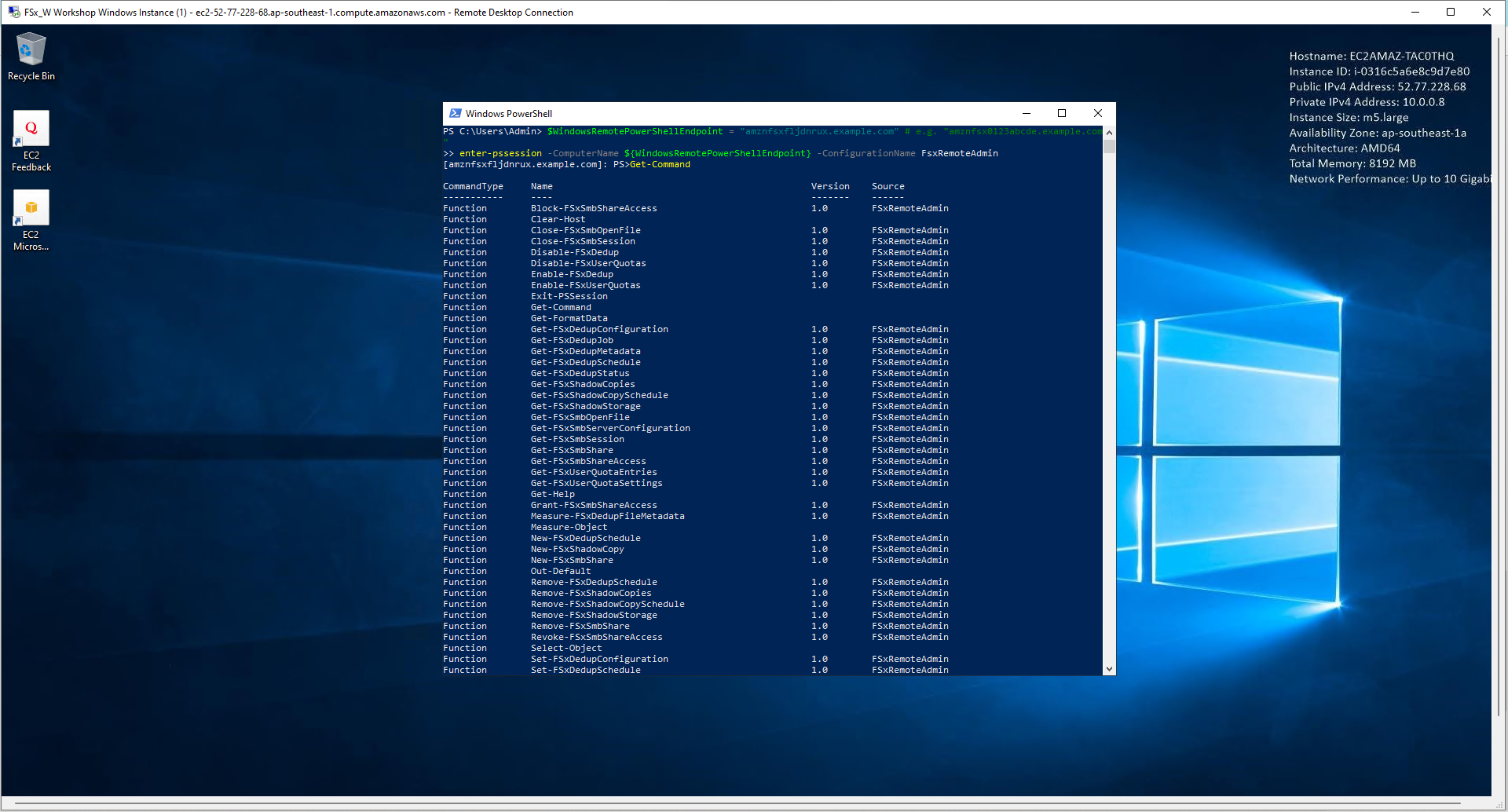Viewport: 1508px width, 812px height.
Task: Click PowerShell scrollbar up arrow
Action: (x=1109, y=132)
